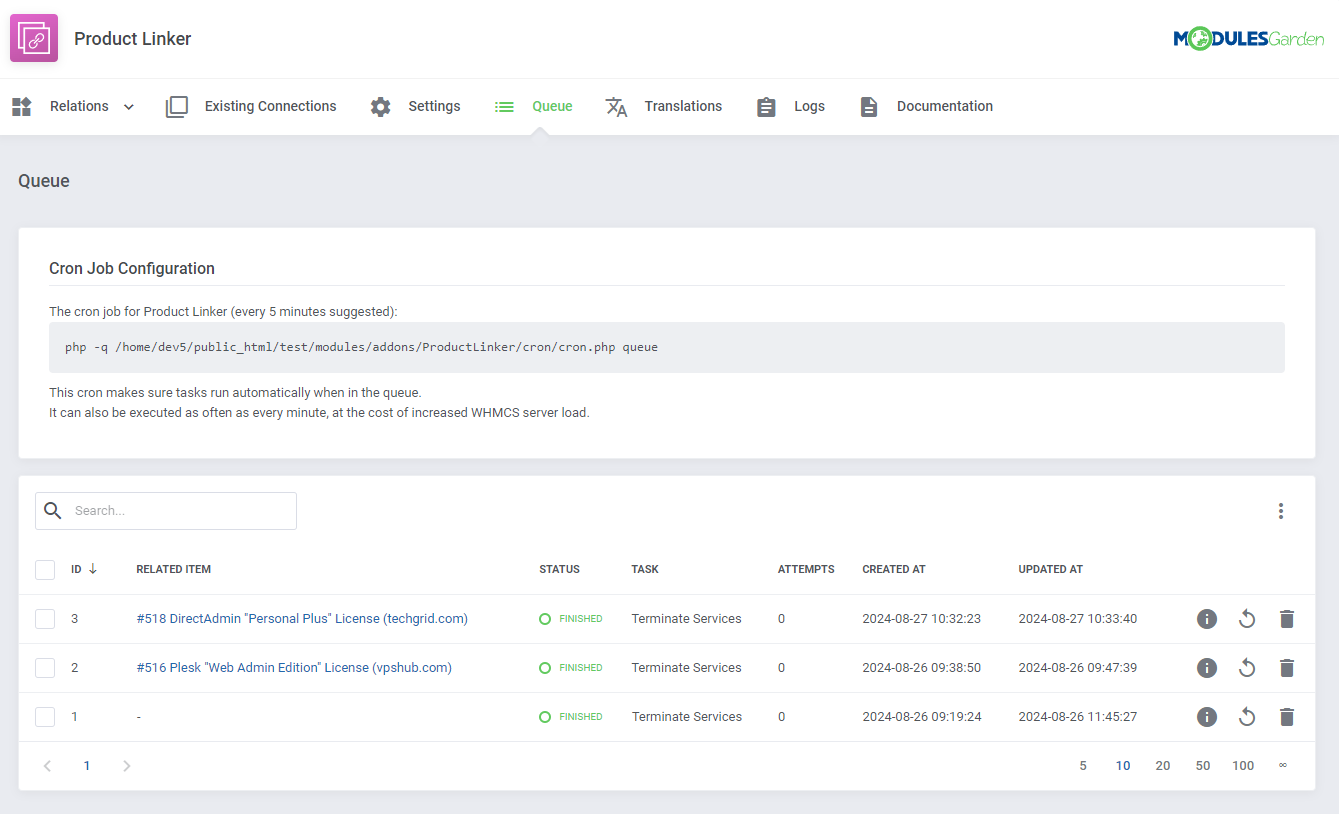This screenshot has height=814, width=1339.
Task: Show 10 entries per page
Action: (x=1123, y=766)
